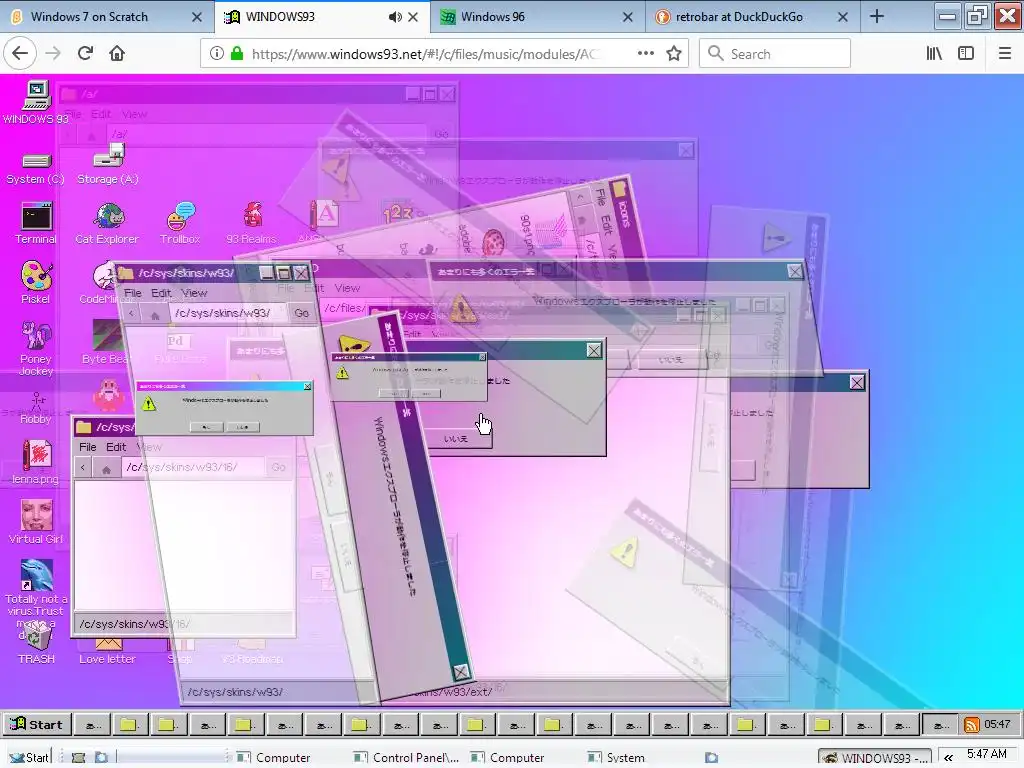
Task: Switch to the retrobar at DuckDuckGo tab
Action: [752, 17]
